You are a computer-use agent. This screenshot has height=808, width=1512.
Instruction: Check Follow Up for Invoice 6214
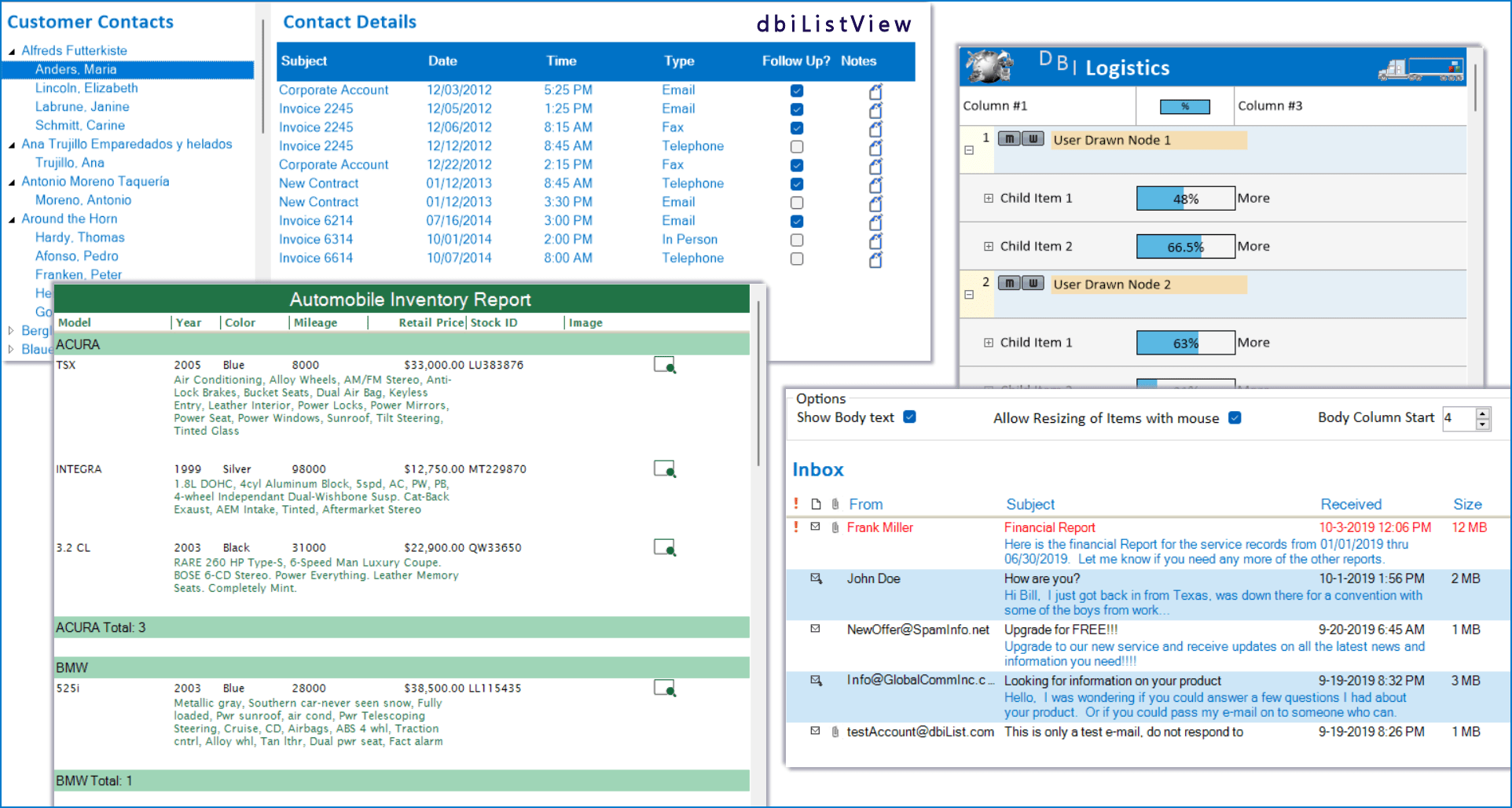click(x=796, y=221)
